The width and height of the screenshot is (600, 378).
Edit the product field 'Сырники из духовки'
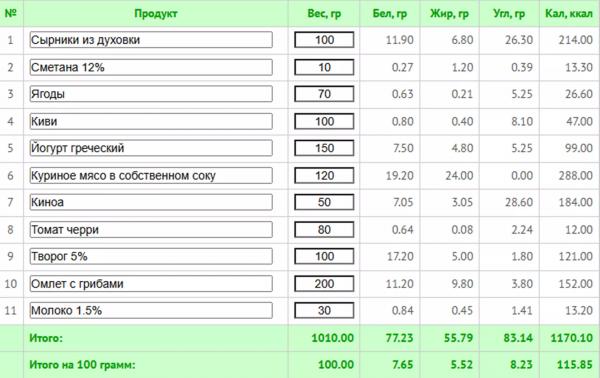(x=151, y=40)
